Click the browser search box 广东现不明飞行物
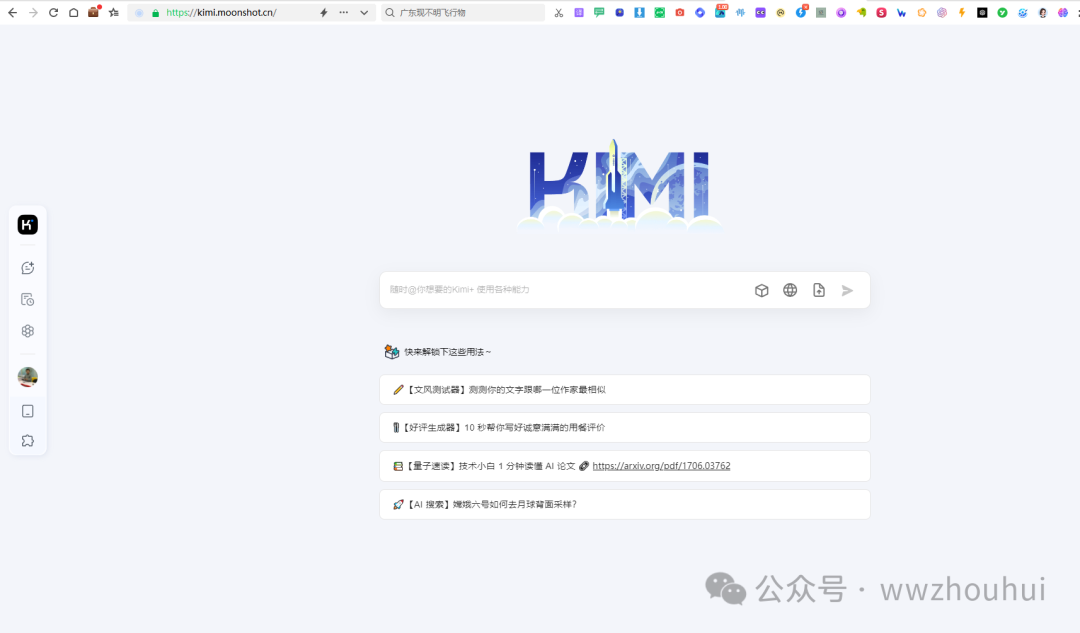Screen dimensions: 1080x633 point(463,12)
